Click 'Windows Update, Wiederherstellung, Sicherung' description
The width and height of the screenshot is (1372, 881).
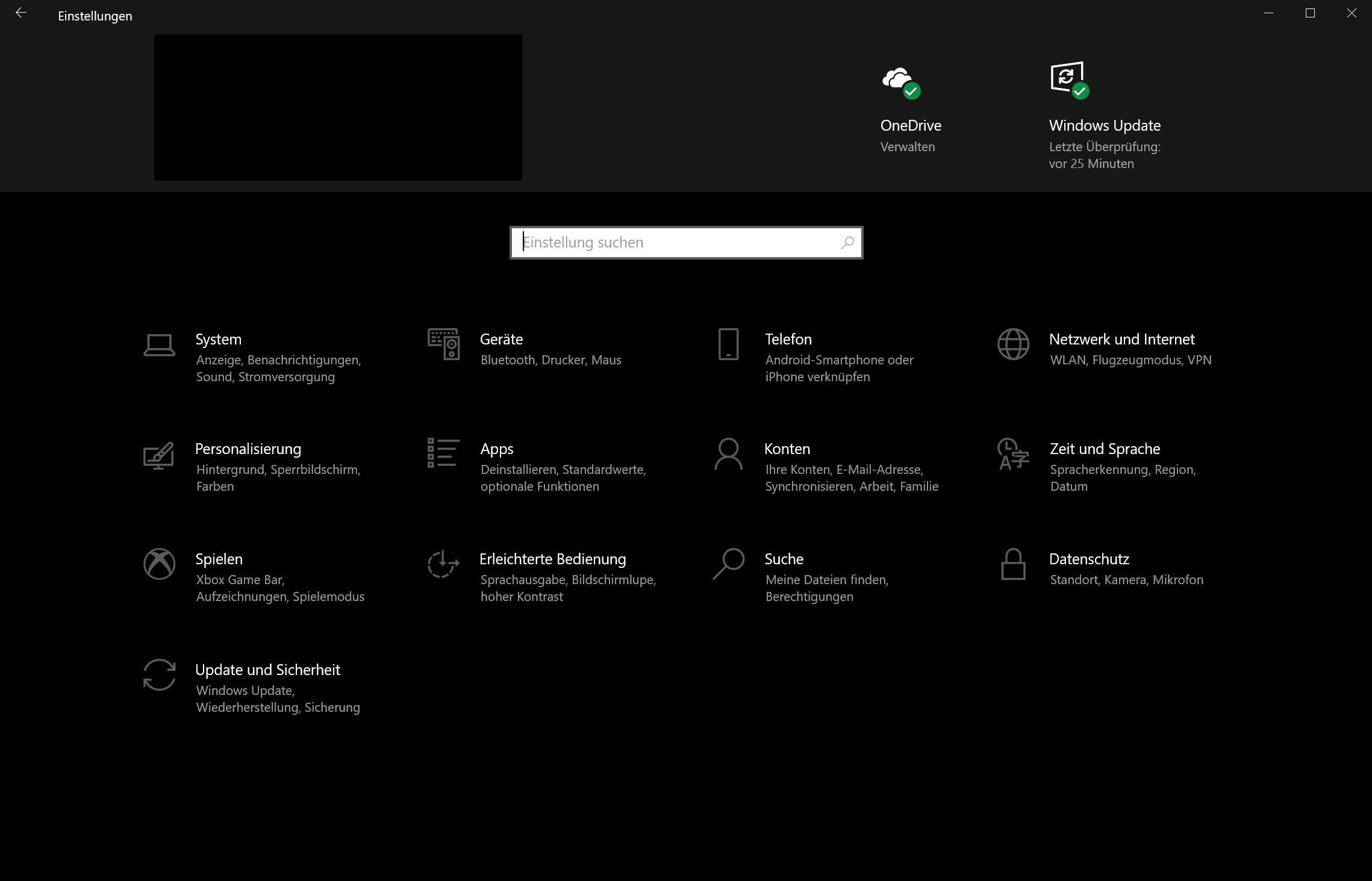278,699
